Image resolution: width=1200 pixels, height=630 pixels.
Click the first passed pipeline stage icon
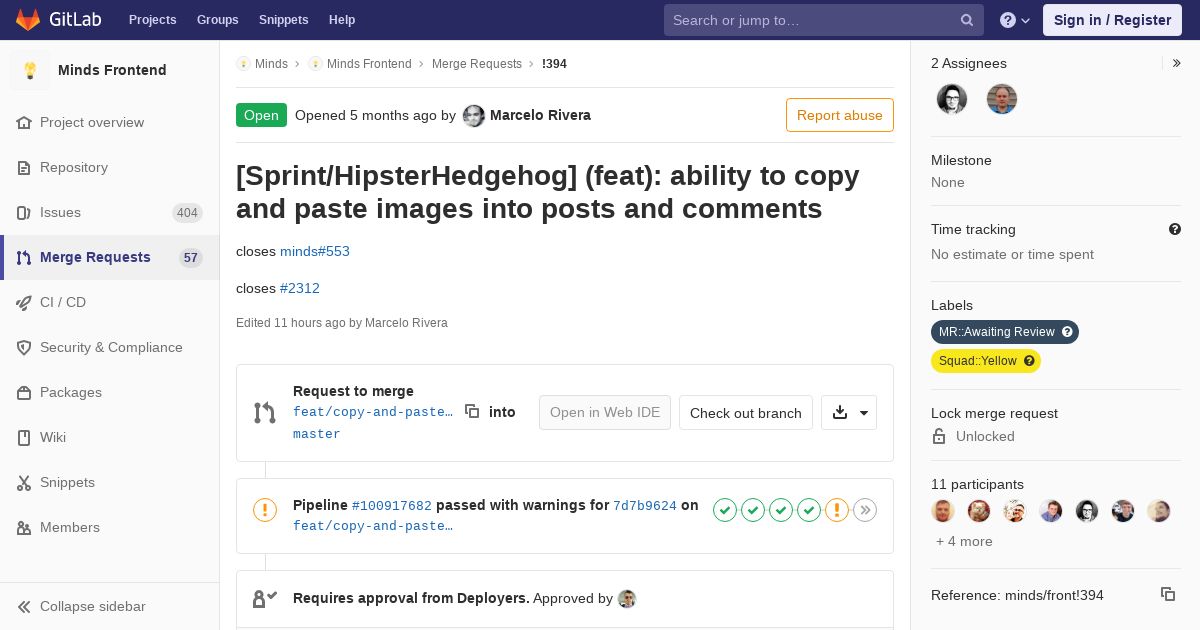pyautogui.click(x=725, y=510)
